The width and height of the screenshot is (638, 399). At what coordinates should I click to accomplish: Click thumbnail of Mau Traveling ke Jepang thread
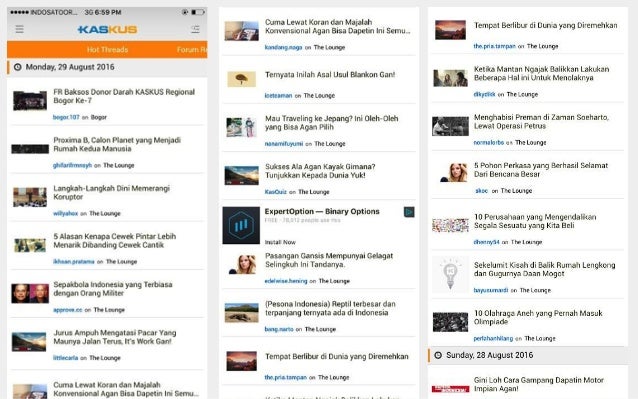241,127
